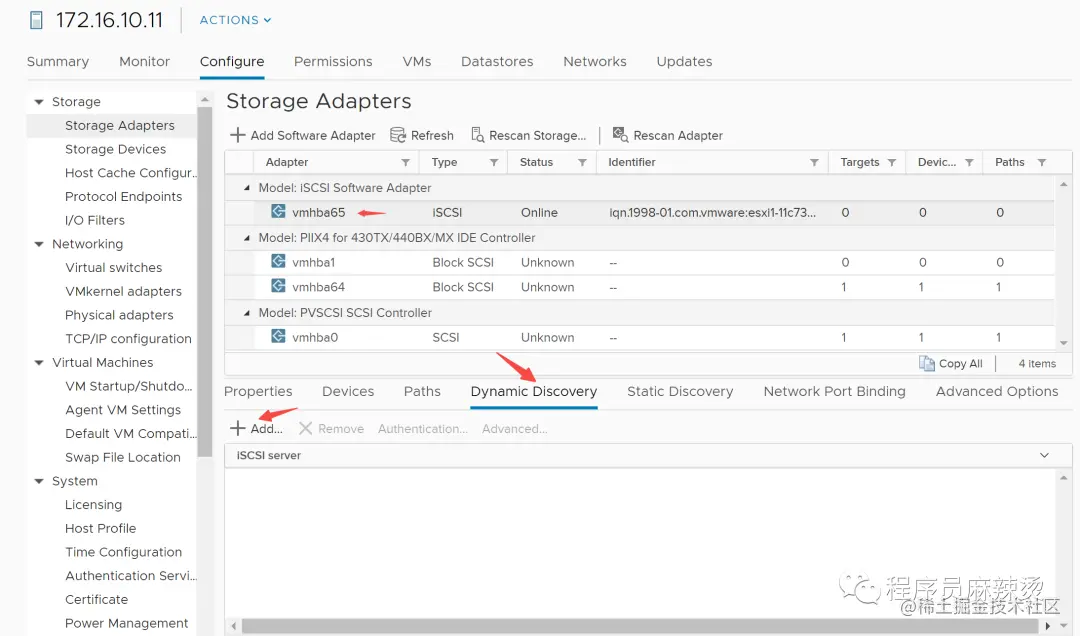1080x636 pixels.
Task: Open Swap File Location in sidebar
Action: pyautogui.click(x=123, y=458)
